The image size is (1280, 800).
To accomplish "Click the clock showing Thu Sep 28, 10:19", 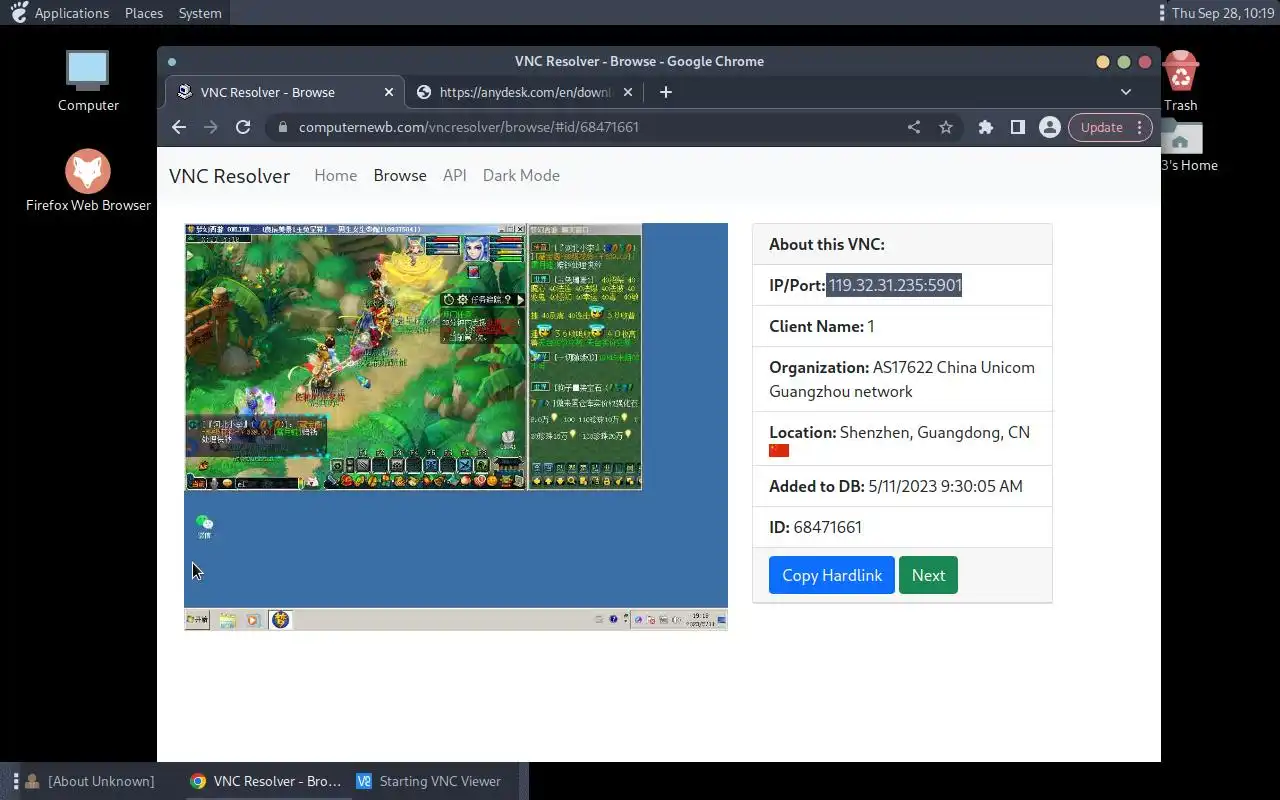I will pyautogui.click(x=1223, y=13).
